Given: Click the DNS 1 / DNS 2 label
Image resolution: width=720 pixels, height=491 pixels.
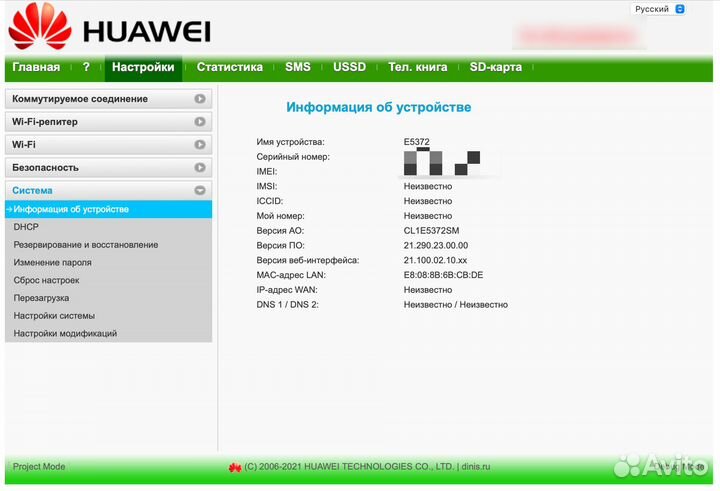Looking at the screenshot, I should point(287,305).
